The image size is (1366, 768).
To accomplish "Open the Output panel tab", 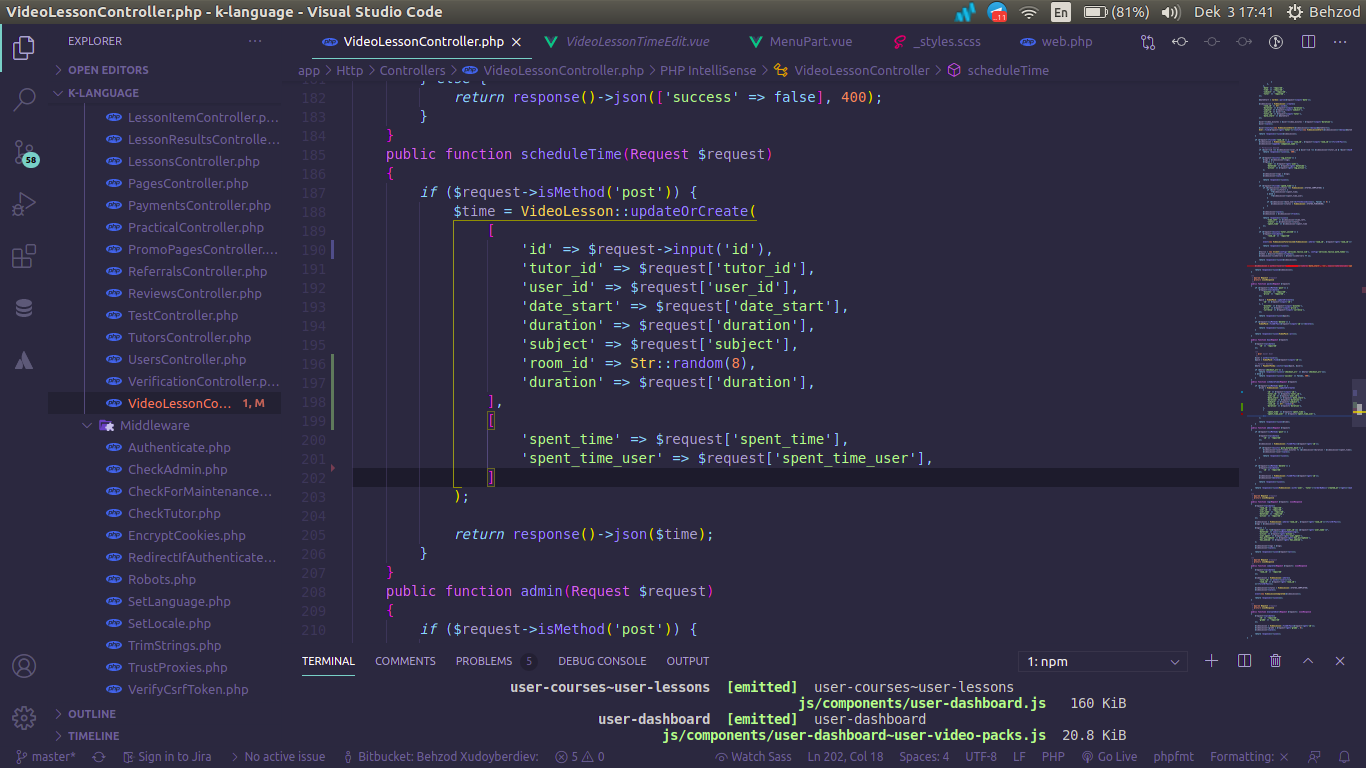I will click(x=688, y=661).
